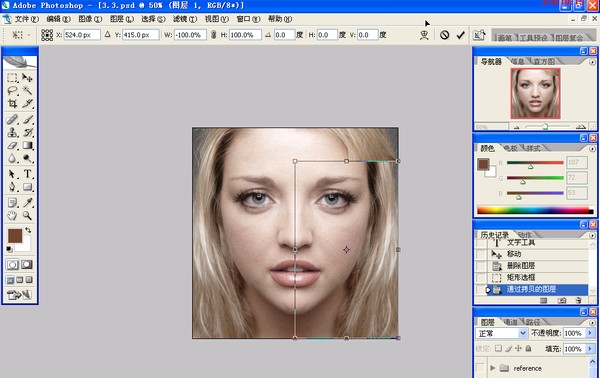Switch to Standard mode editing
Screen dimensions: 600x378
pos(12,264)
